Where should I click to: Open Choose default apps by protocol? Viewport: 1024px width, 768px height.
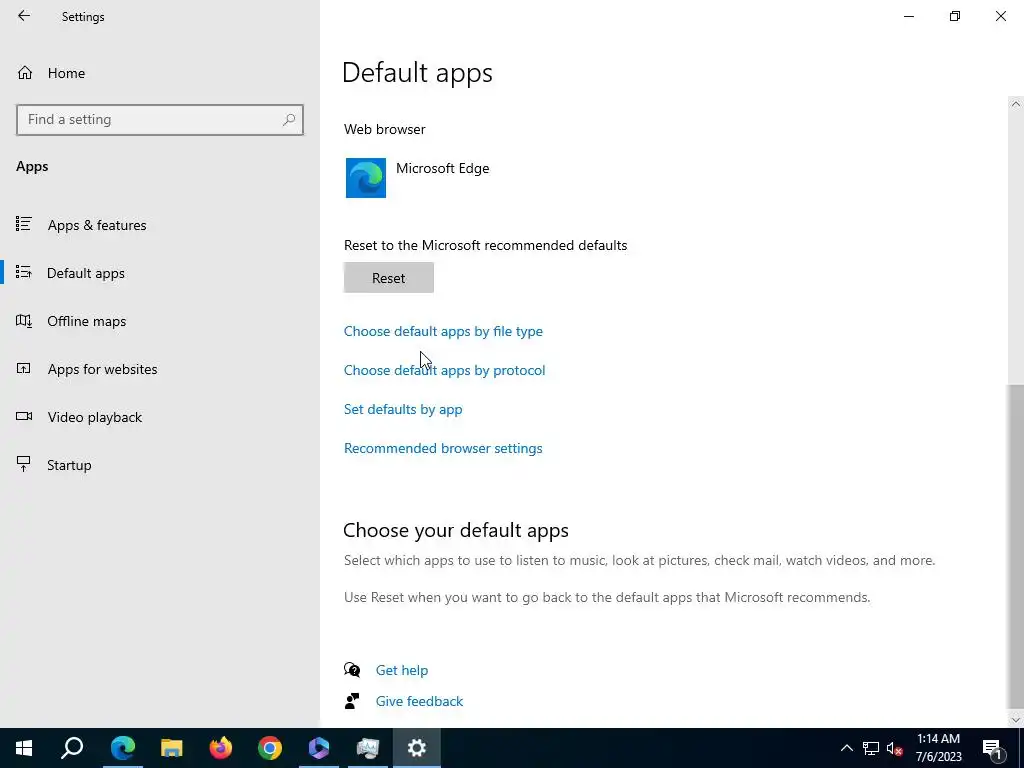(x=444, y=370)
